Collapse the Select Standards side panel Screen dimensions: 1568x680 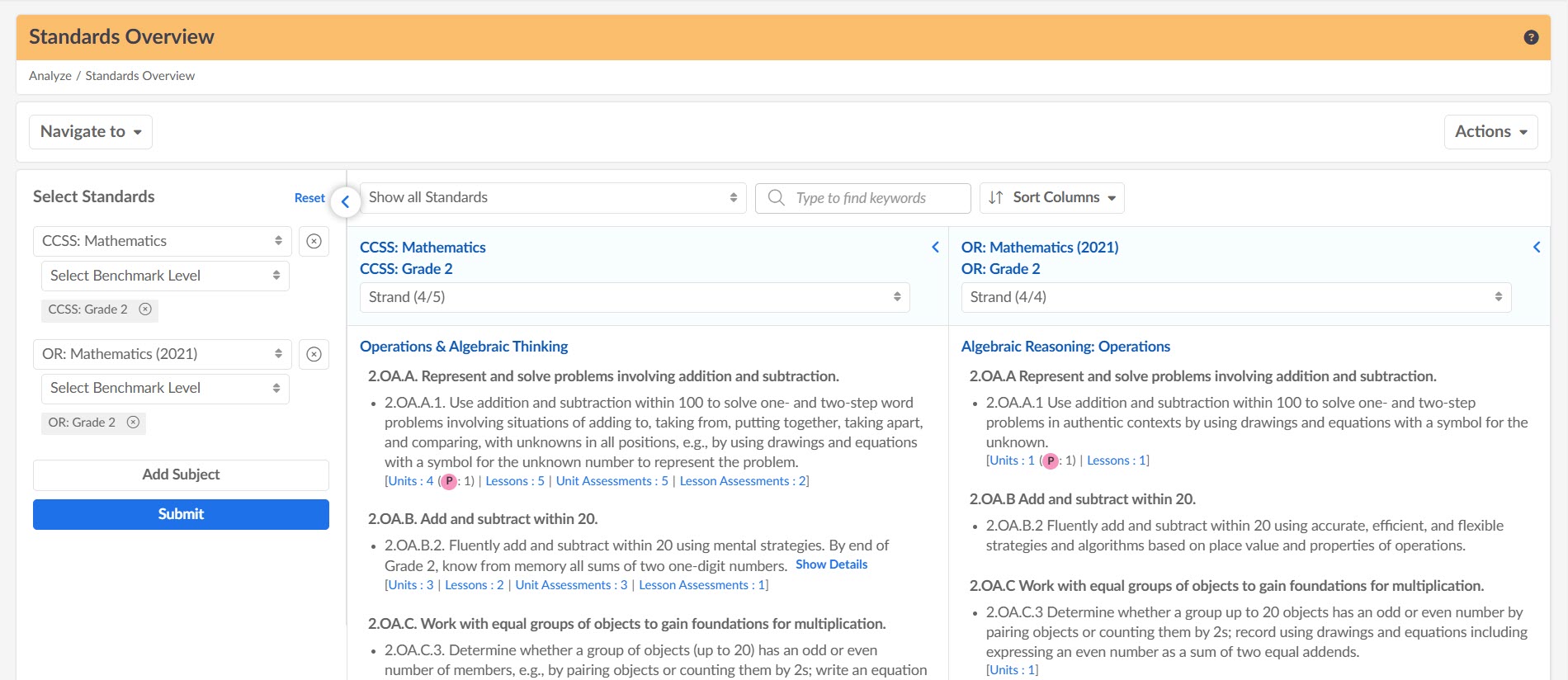(x=346, y=201)
